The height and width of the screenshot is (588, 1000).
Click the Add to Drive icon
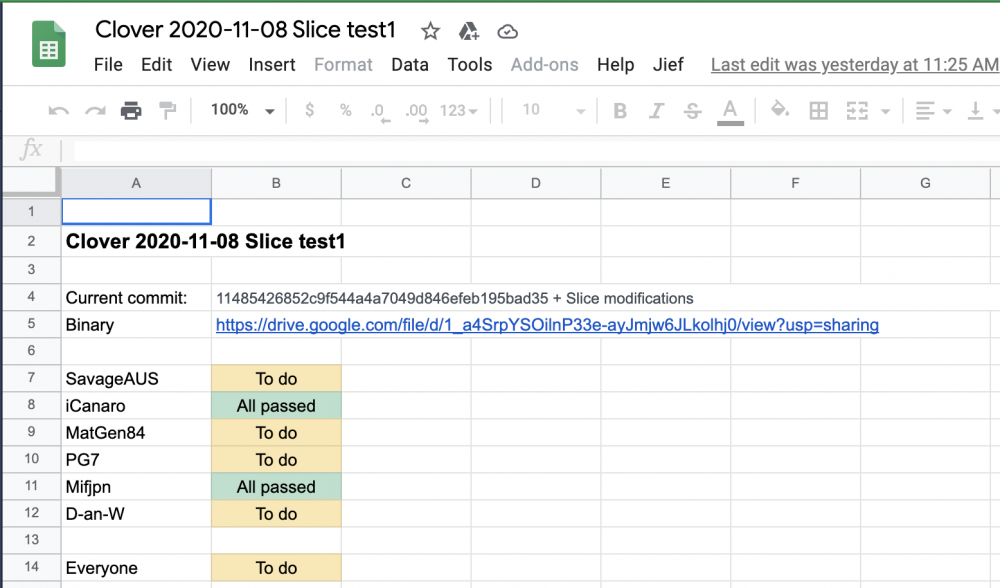(x=469, y=31)
